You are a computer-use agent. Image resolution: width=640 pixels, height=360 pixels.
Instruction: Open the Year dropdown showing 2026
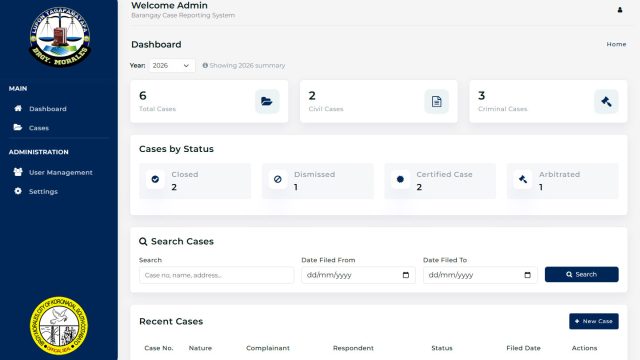point(171,65)
